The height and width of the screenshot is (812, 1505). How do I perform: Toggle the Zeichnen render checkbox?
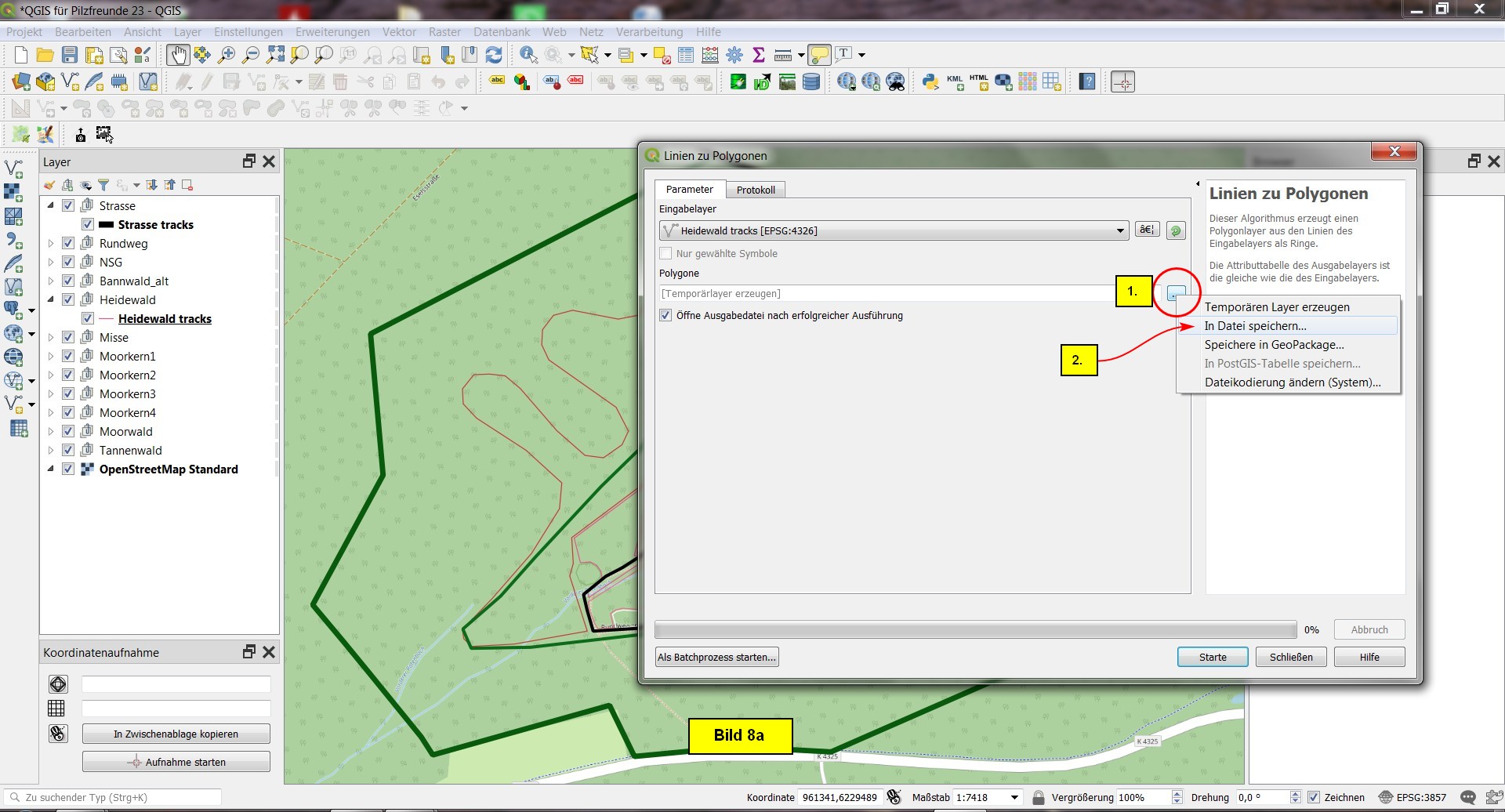pyautogui.click(x=1314, y=797)
